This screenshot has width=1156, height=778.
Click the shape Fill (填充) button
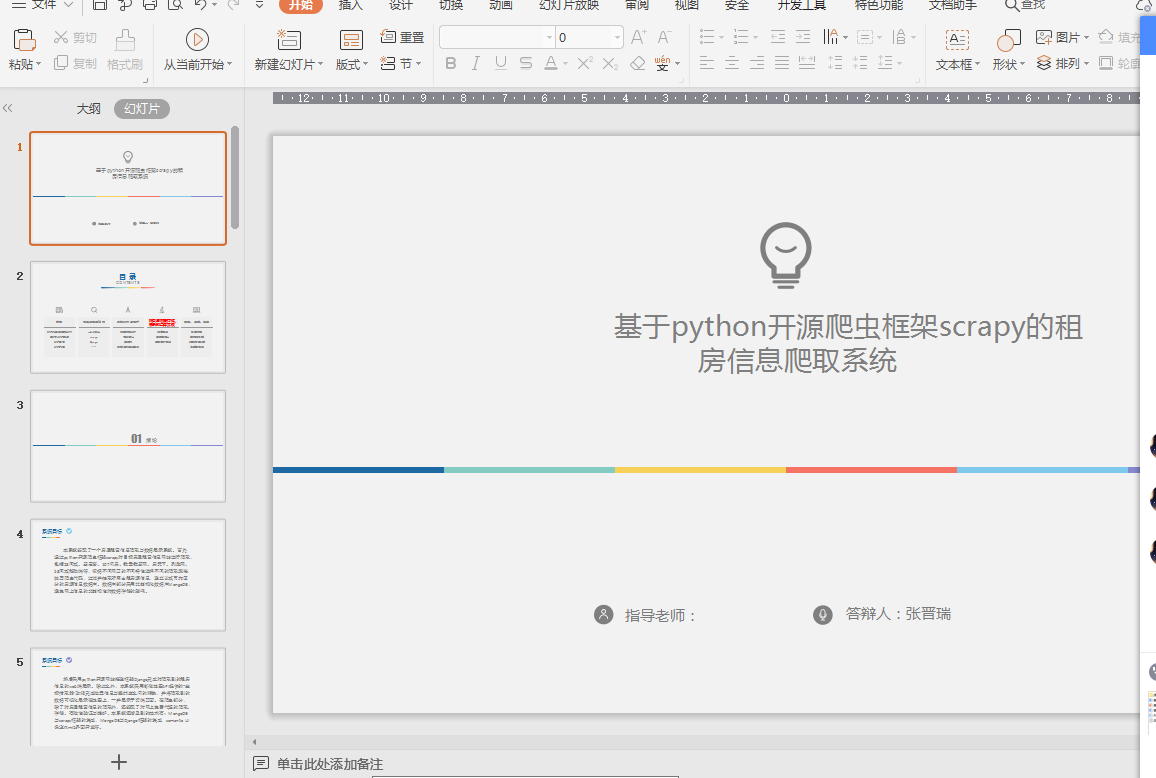click(x=1117, y=37)
